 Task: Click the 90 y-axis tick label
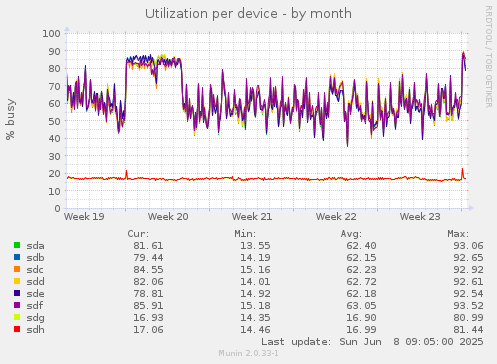pyautogui.click(x=55, y=51)
